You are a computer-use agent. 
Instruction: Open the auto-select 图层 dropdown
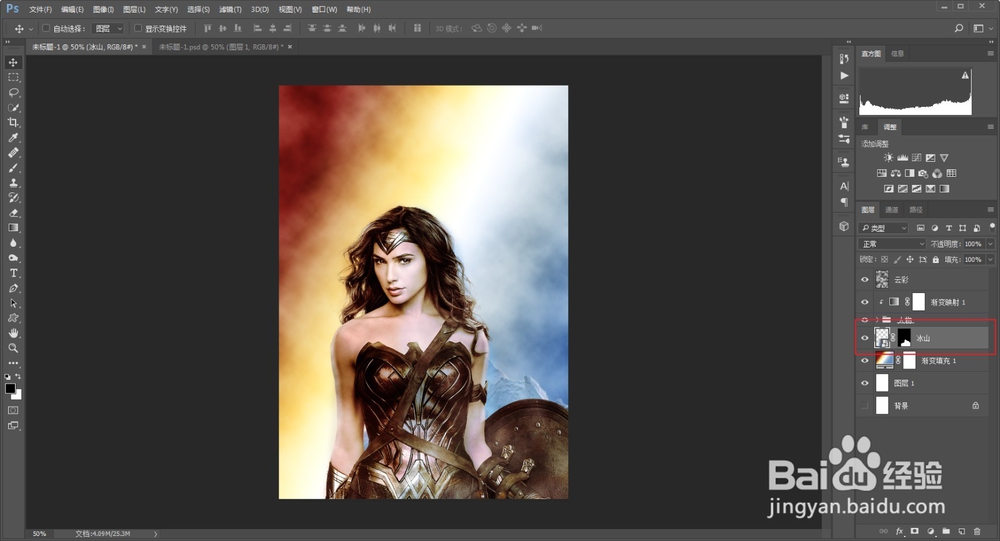108,29
